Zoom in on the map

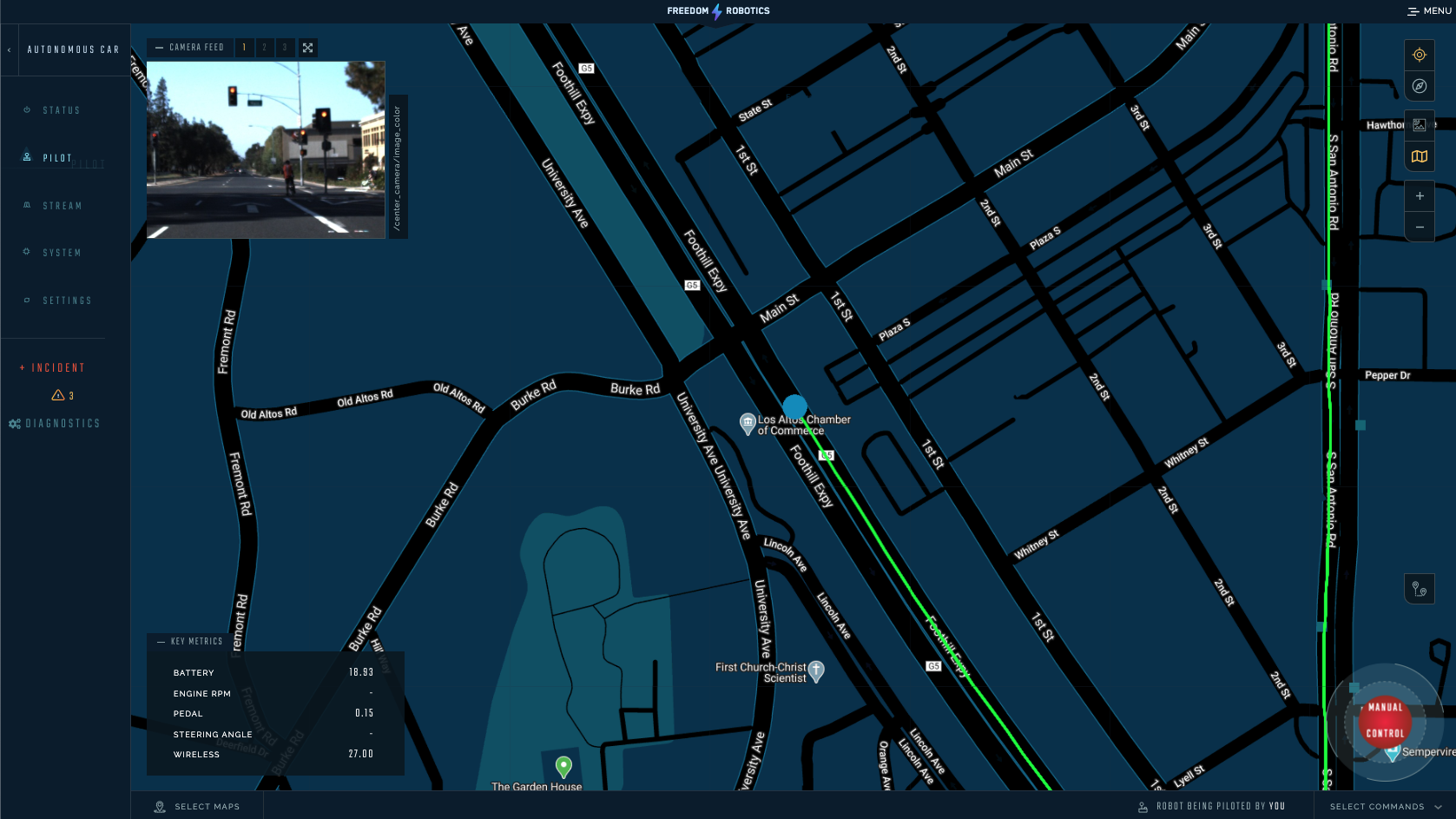tap(1420, 196)
